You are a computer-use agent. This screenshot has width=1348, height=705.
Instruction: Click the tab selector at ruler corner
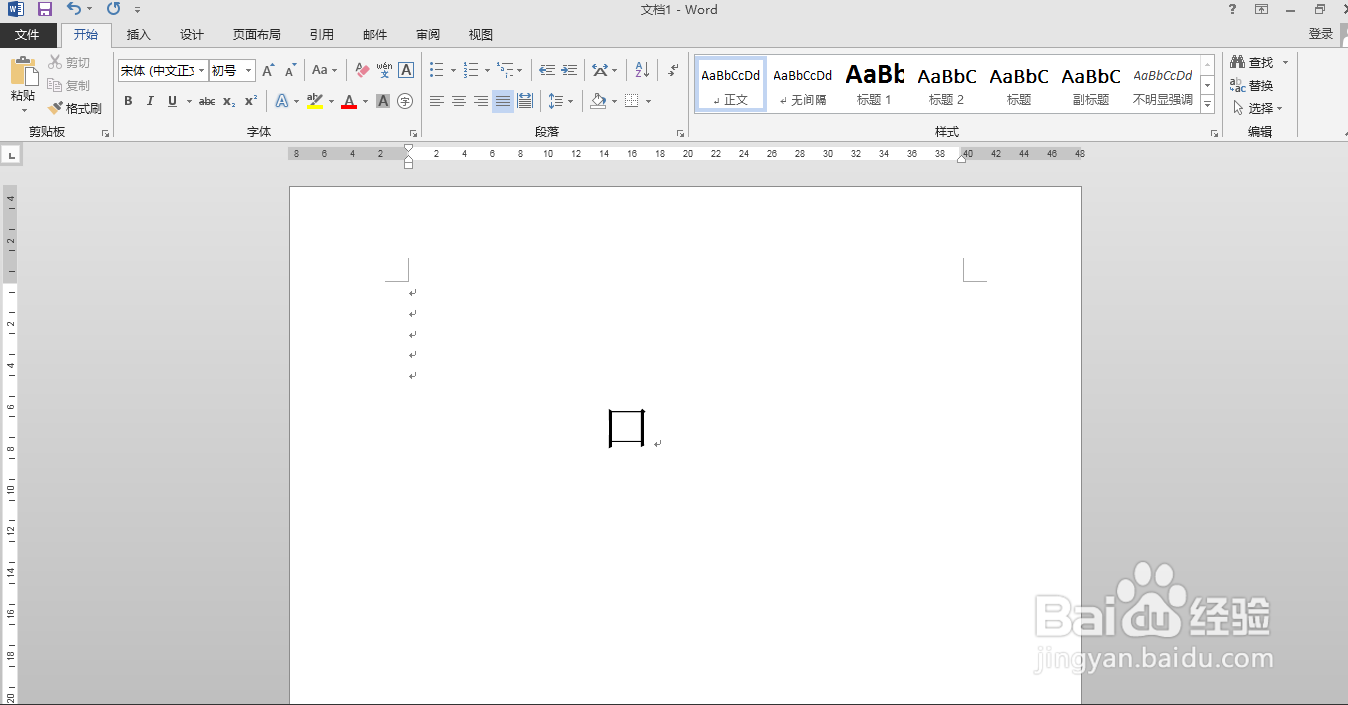pos(11,155)
